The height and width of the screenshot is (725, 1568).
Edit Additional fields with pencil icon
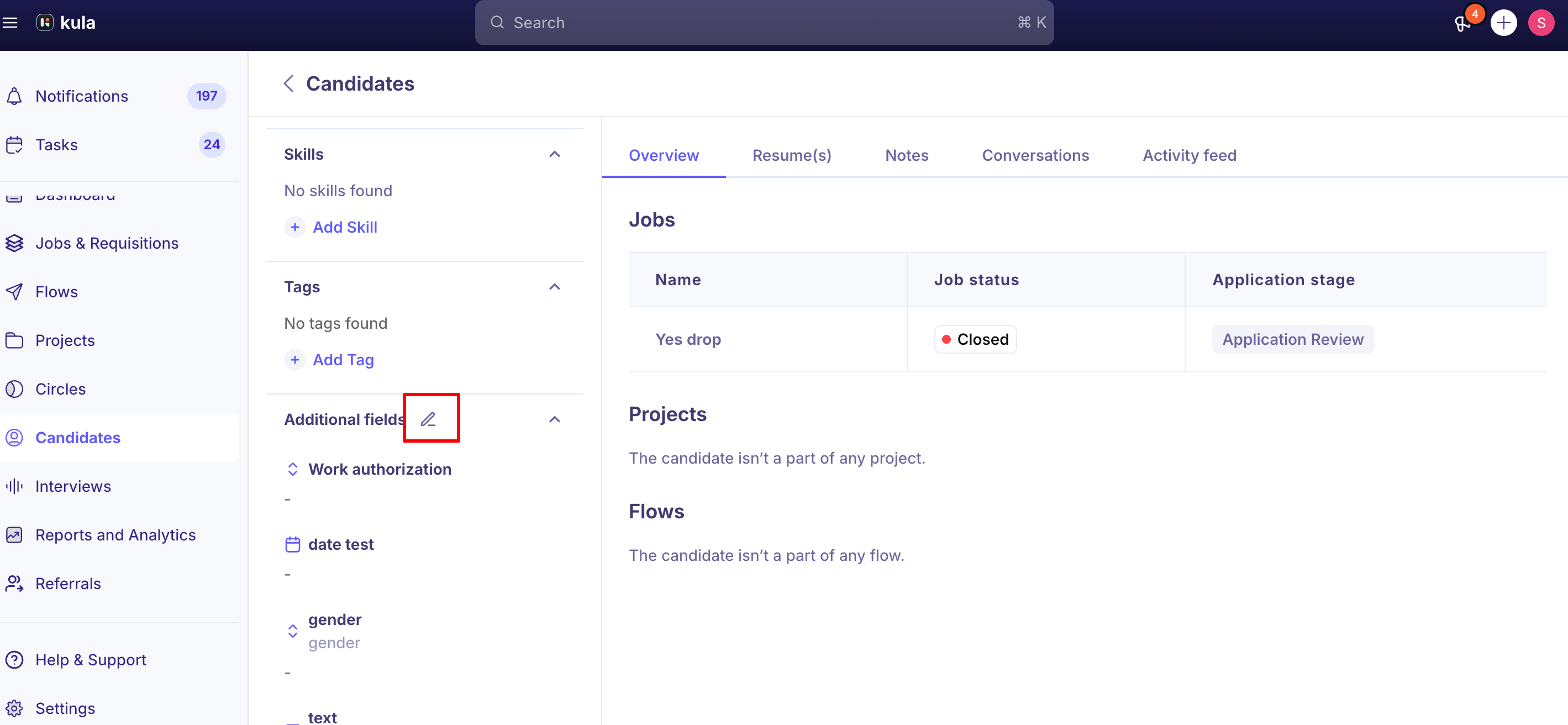coord(429,419)
